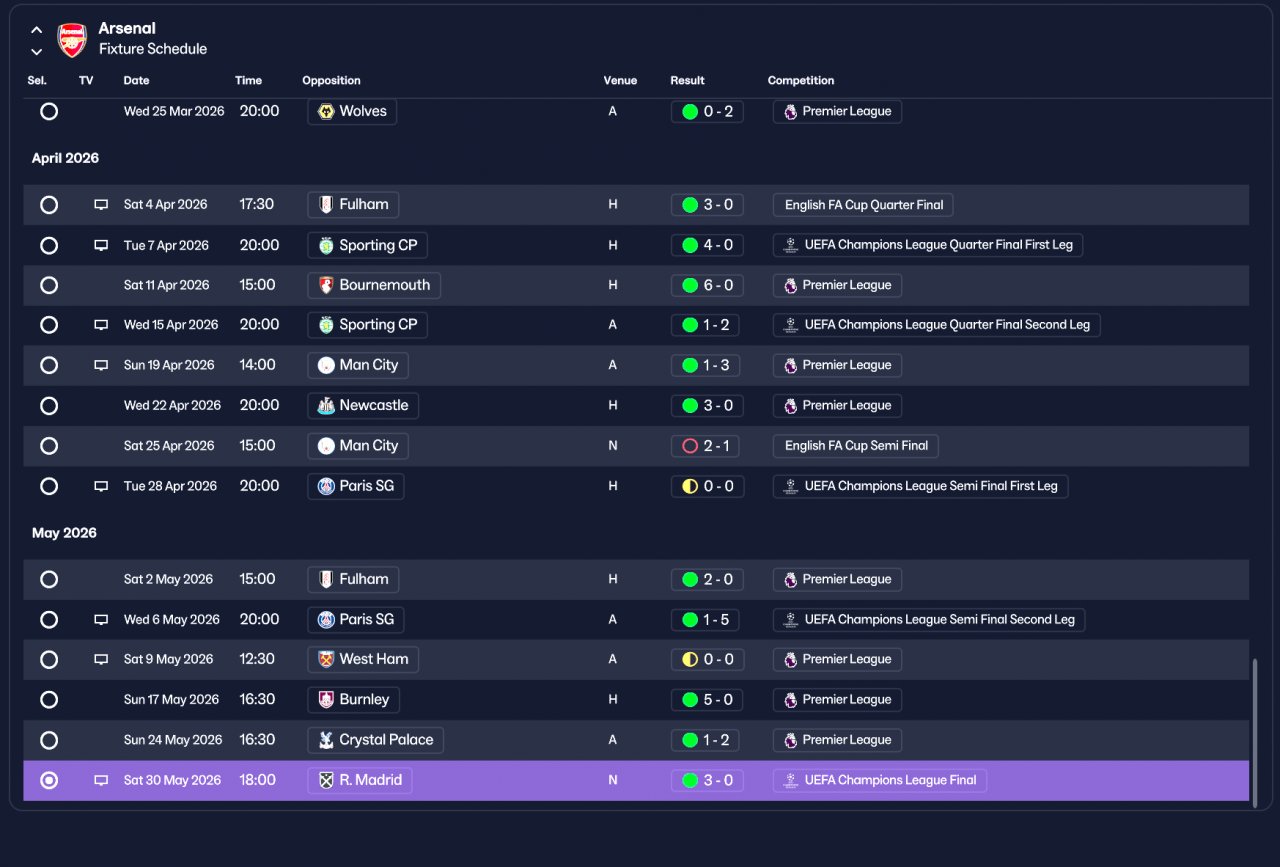Click the Venue column header
The width and height of the screenshot is (1280, 867).
[620, 81]
